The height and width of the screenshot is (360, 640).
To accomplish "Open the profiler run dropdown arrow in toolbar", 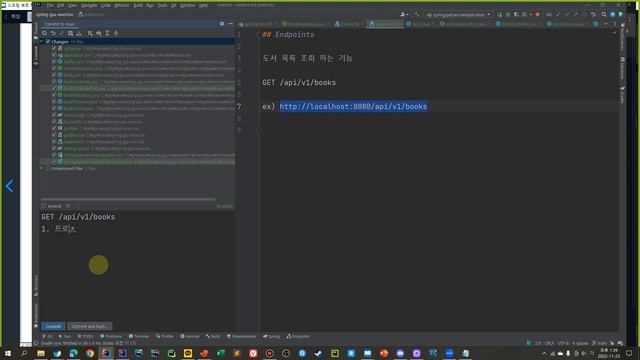I will 531,14.
